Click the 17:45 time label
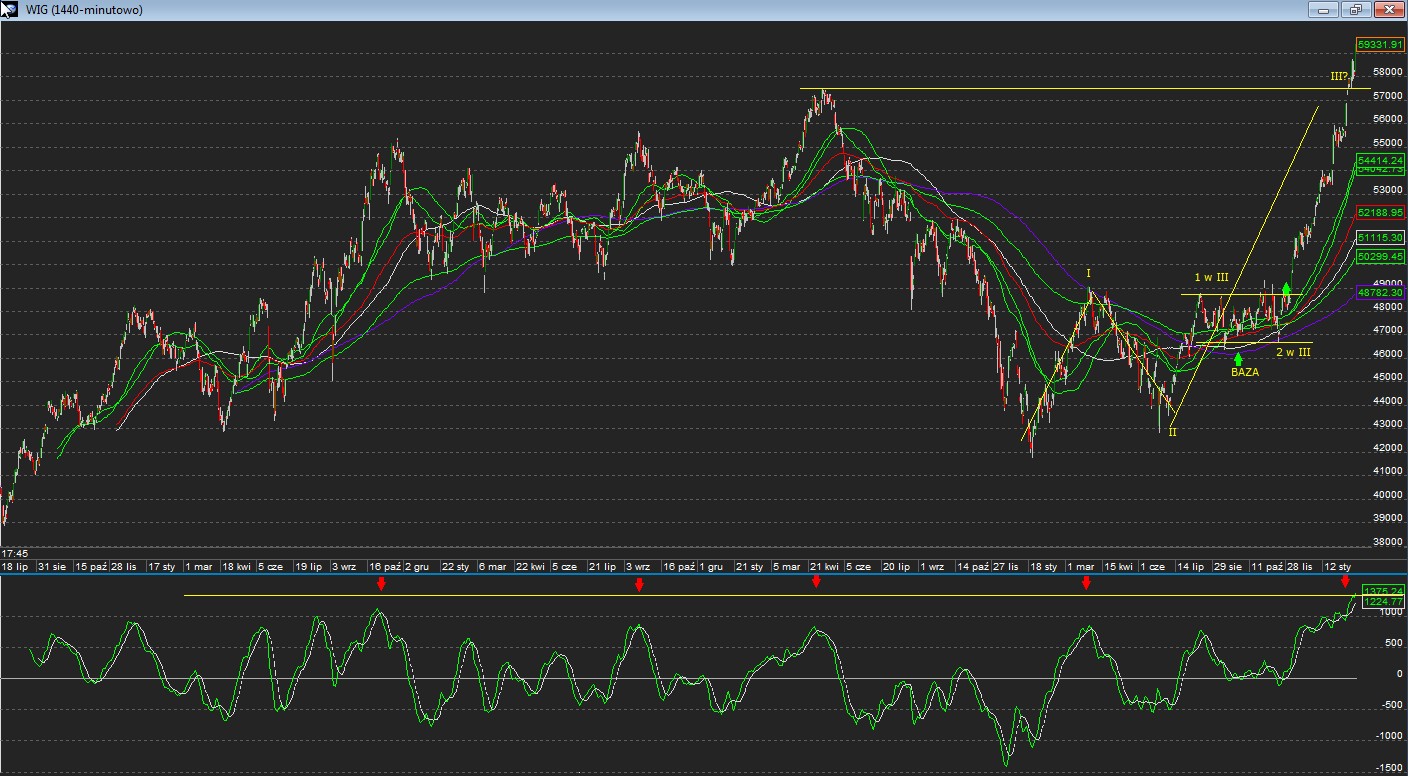1408x776 pixels. [x=14, y=553]
